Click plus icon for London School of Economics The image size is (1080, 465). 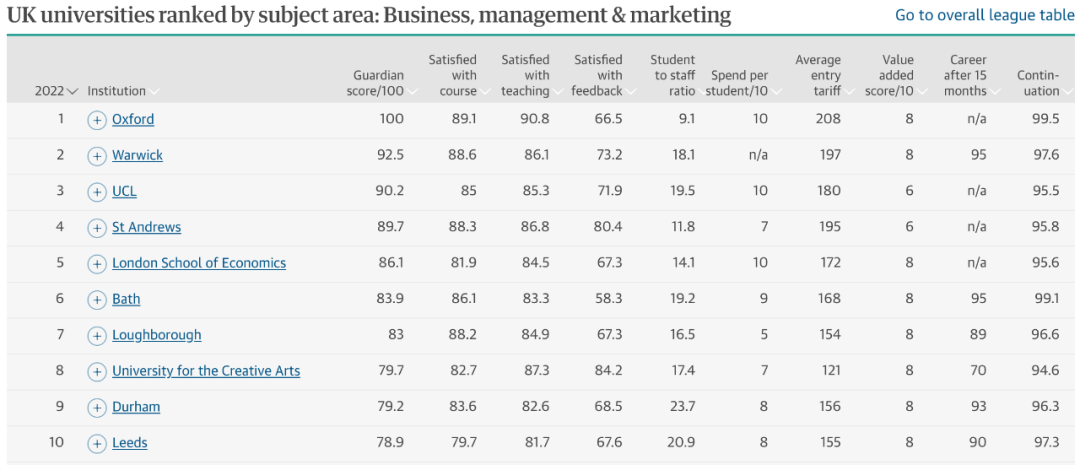pos(97,264)
